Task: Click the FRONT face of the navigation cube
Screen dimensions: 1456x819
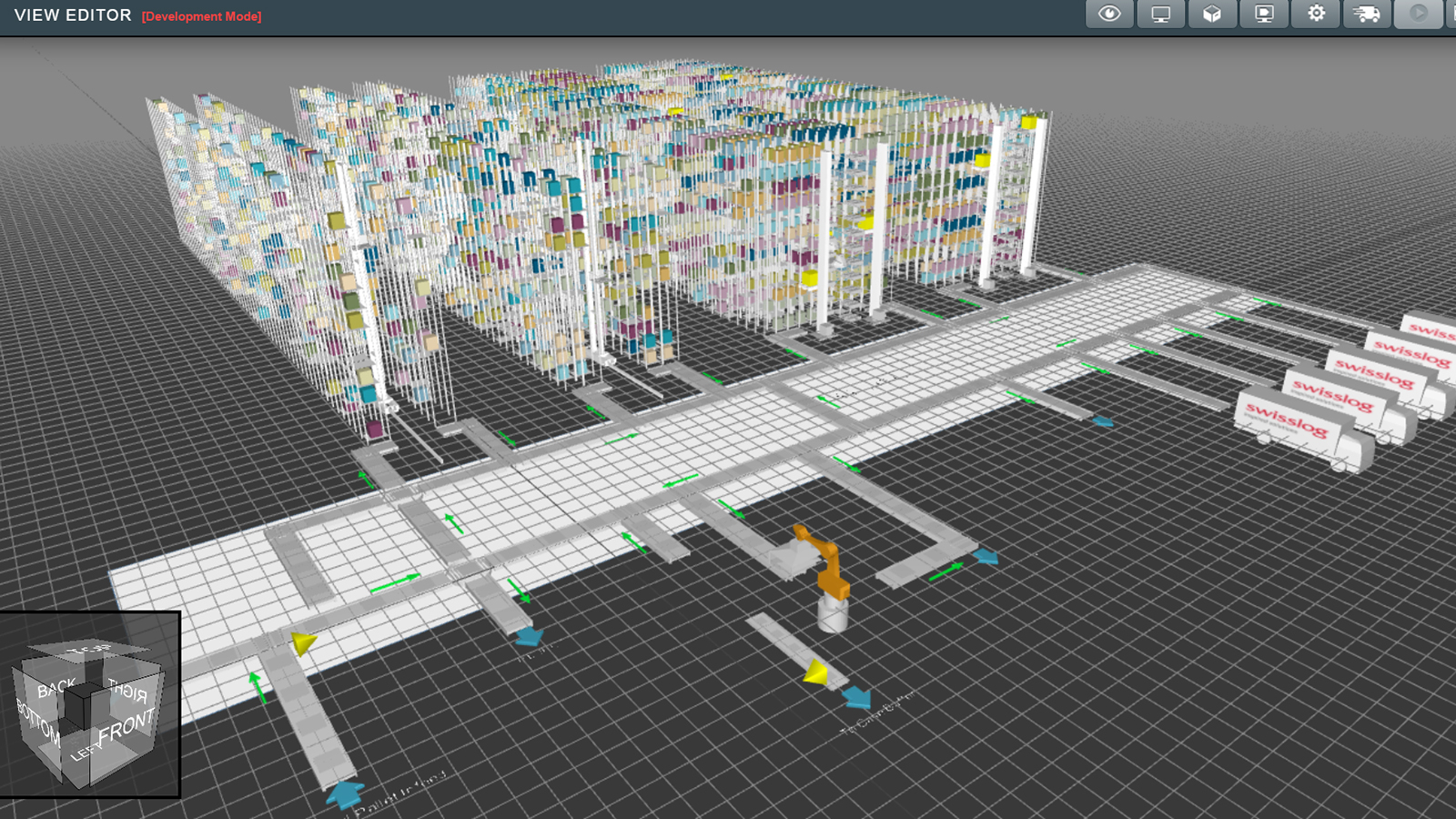Action: [x=124, y=730]
